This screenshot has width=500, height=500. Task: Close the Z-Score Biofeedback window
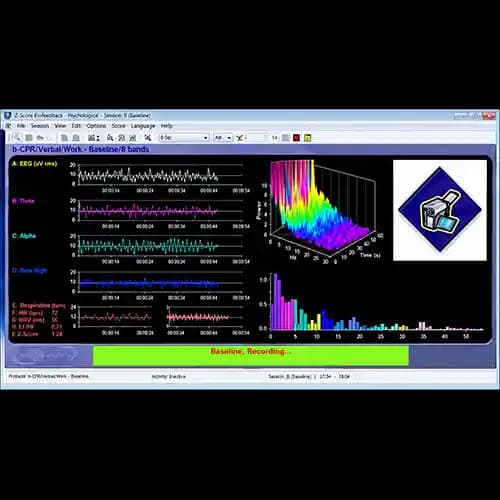click(489, 116)
